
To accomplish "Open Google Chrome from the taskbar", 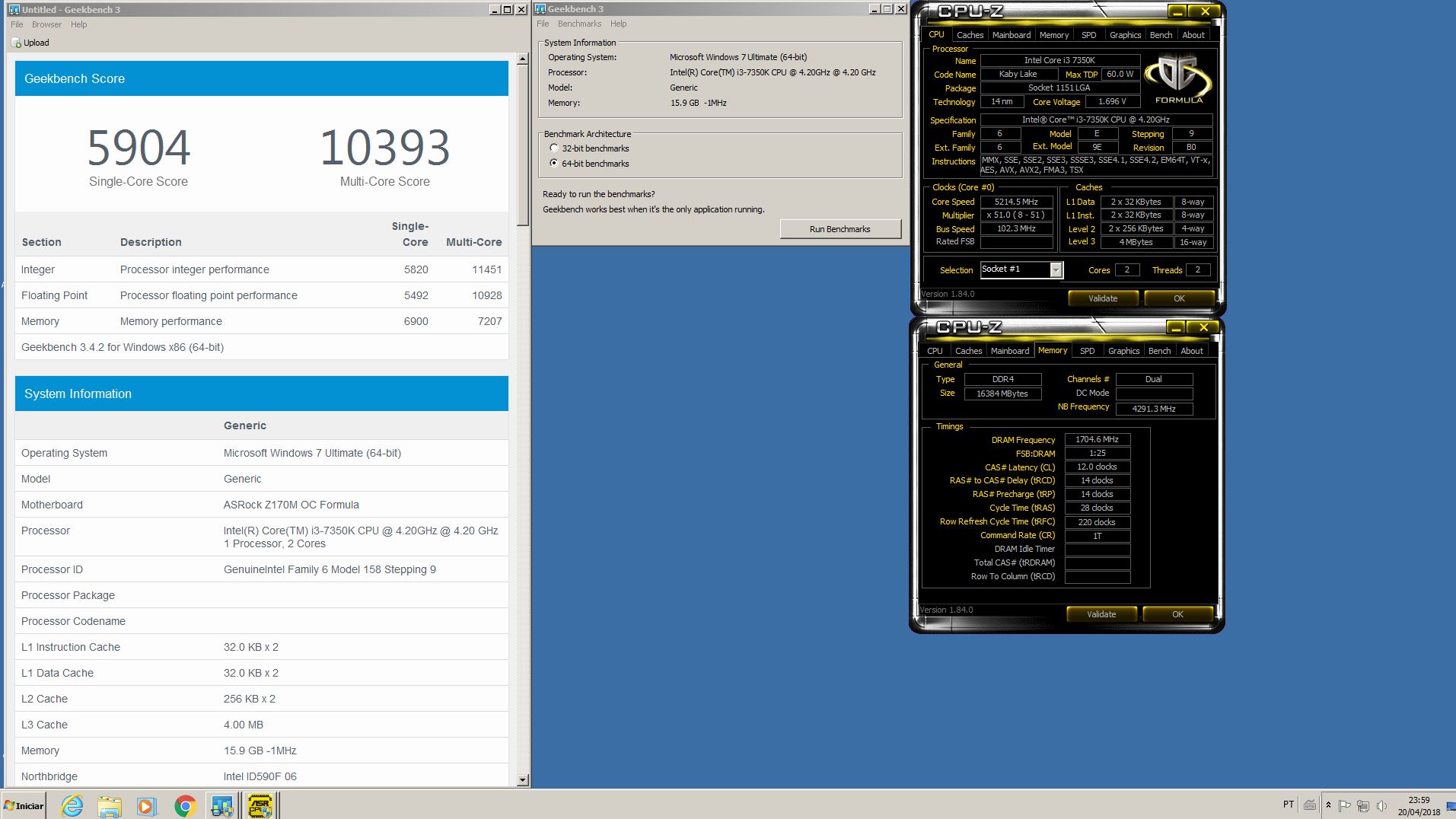I will tap(185, 805).
